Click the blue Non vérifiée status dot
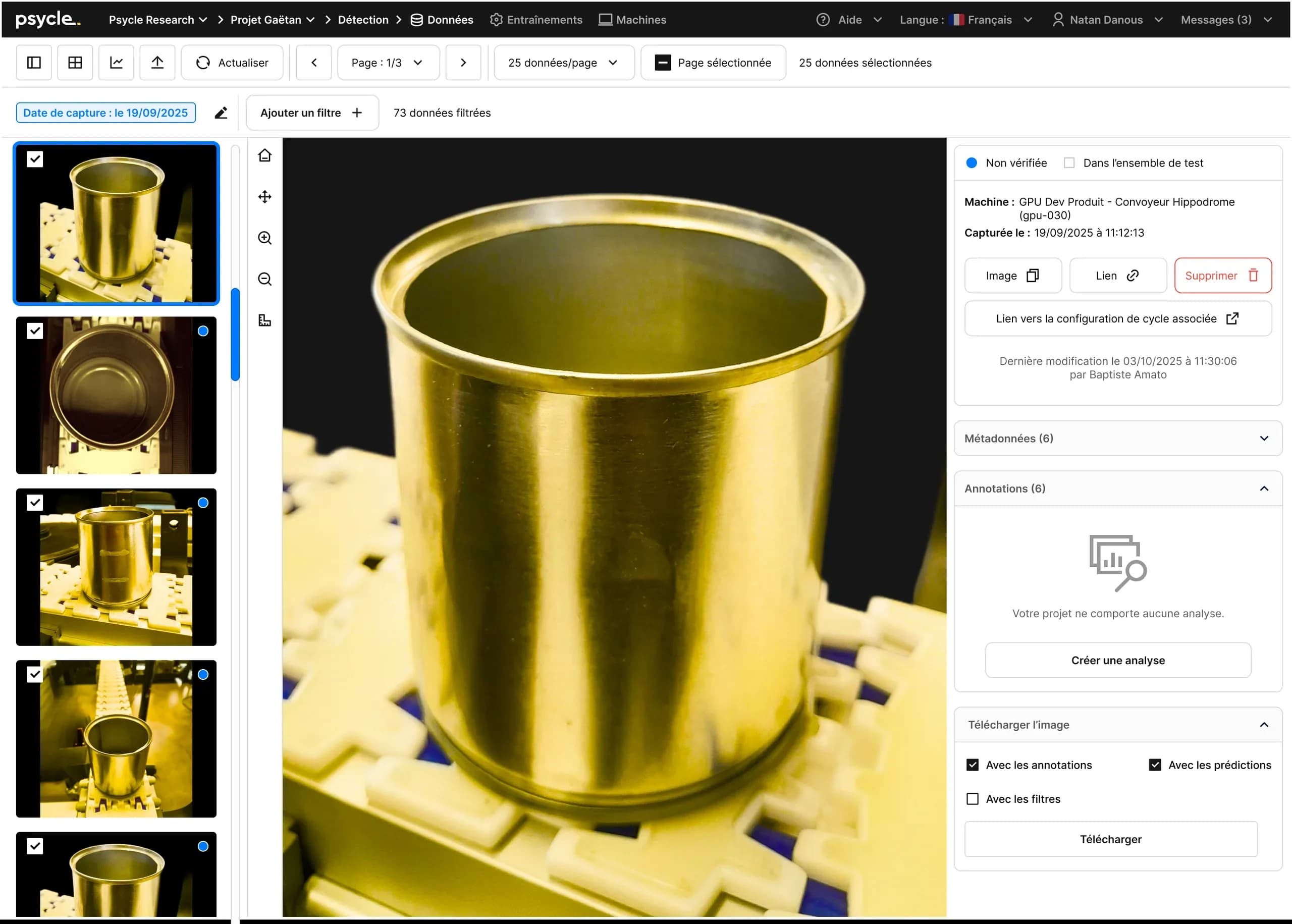The width and height of the screenshot is (1292, 924). click(x=972, y=162)
